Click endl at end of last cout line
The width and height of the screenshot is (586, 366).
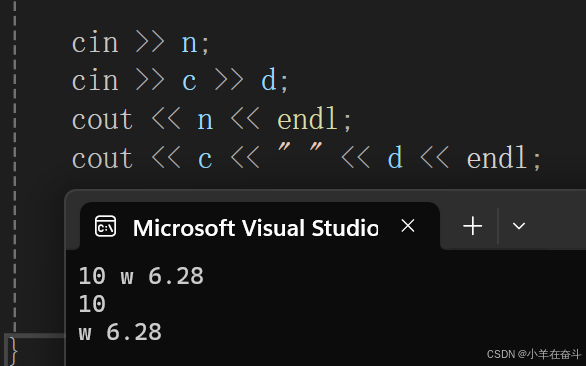pos(497,158)
